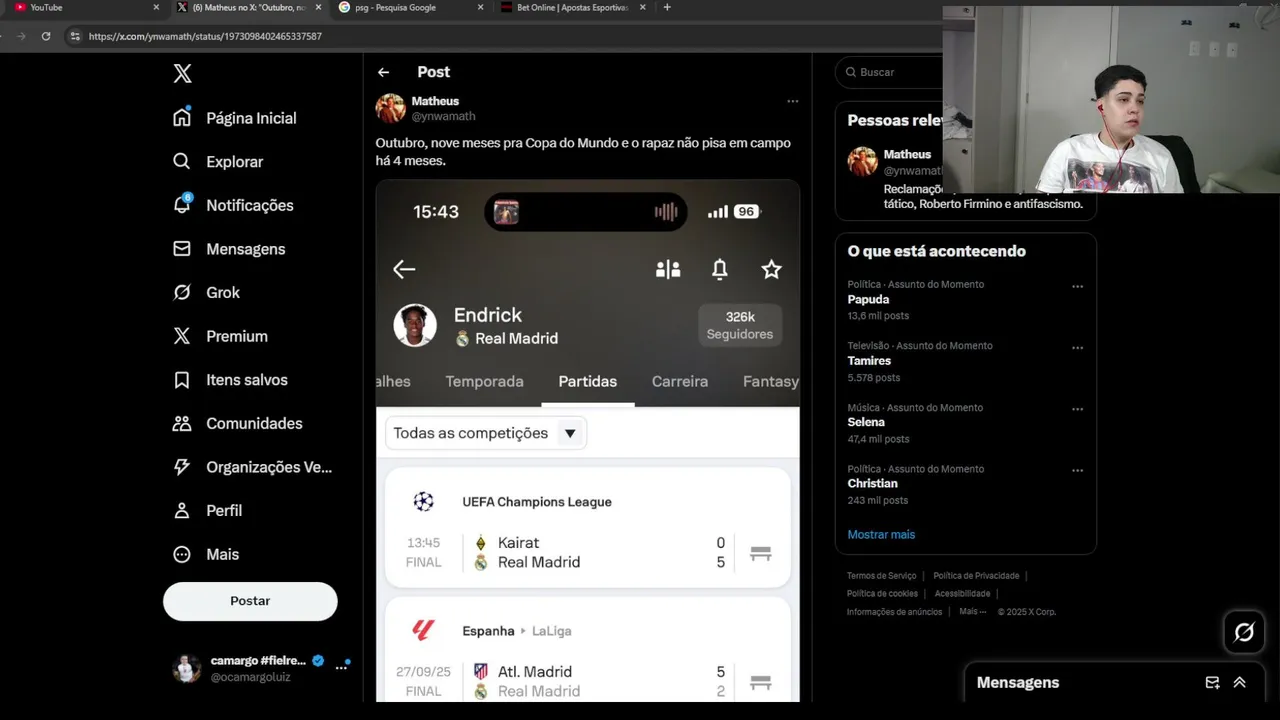The height and width of the screenshot is (720, 1280).
Task: Click the site info icon in address bar
Action: coord(75,36)
